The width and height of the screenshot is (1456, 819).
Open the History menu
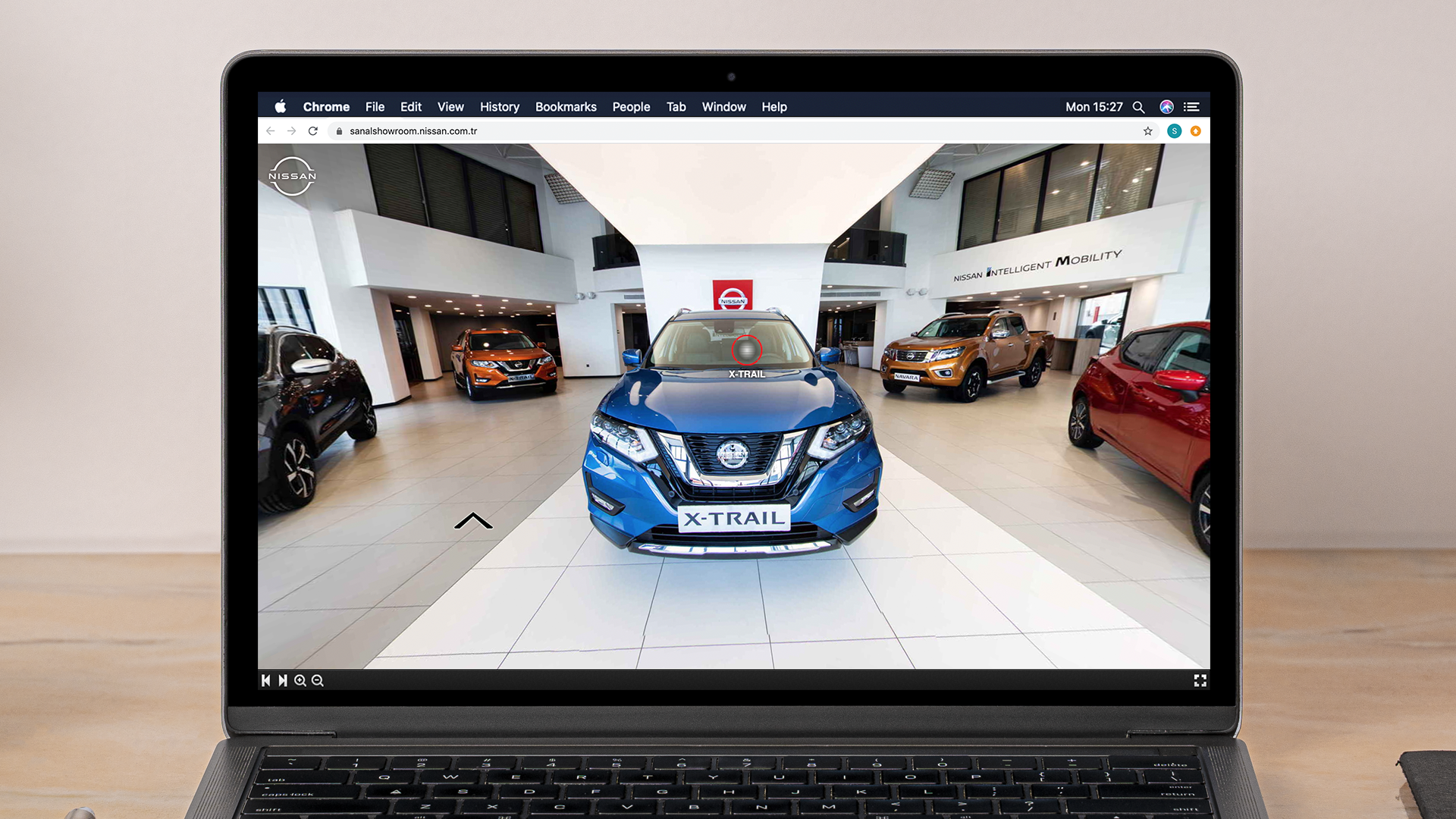point(499,107)
